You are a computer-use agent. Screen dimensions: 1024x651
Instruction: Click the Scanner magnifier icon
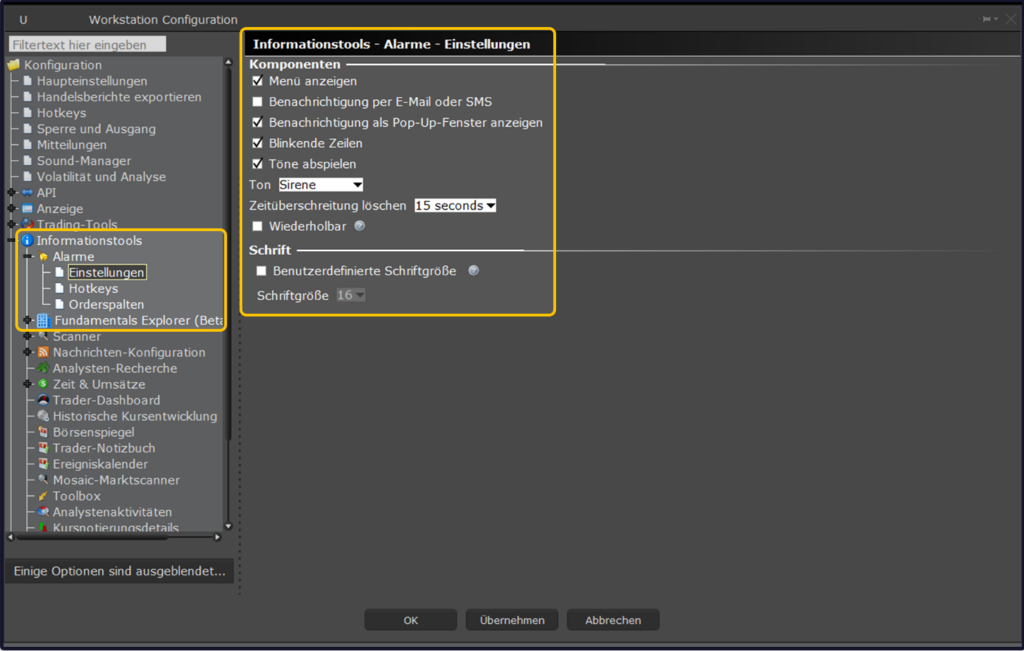43,336
